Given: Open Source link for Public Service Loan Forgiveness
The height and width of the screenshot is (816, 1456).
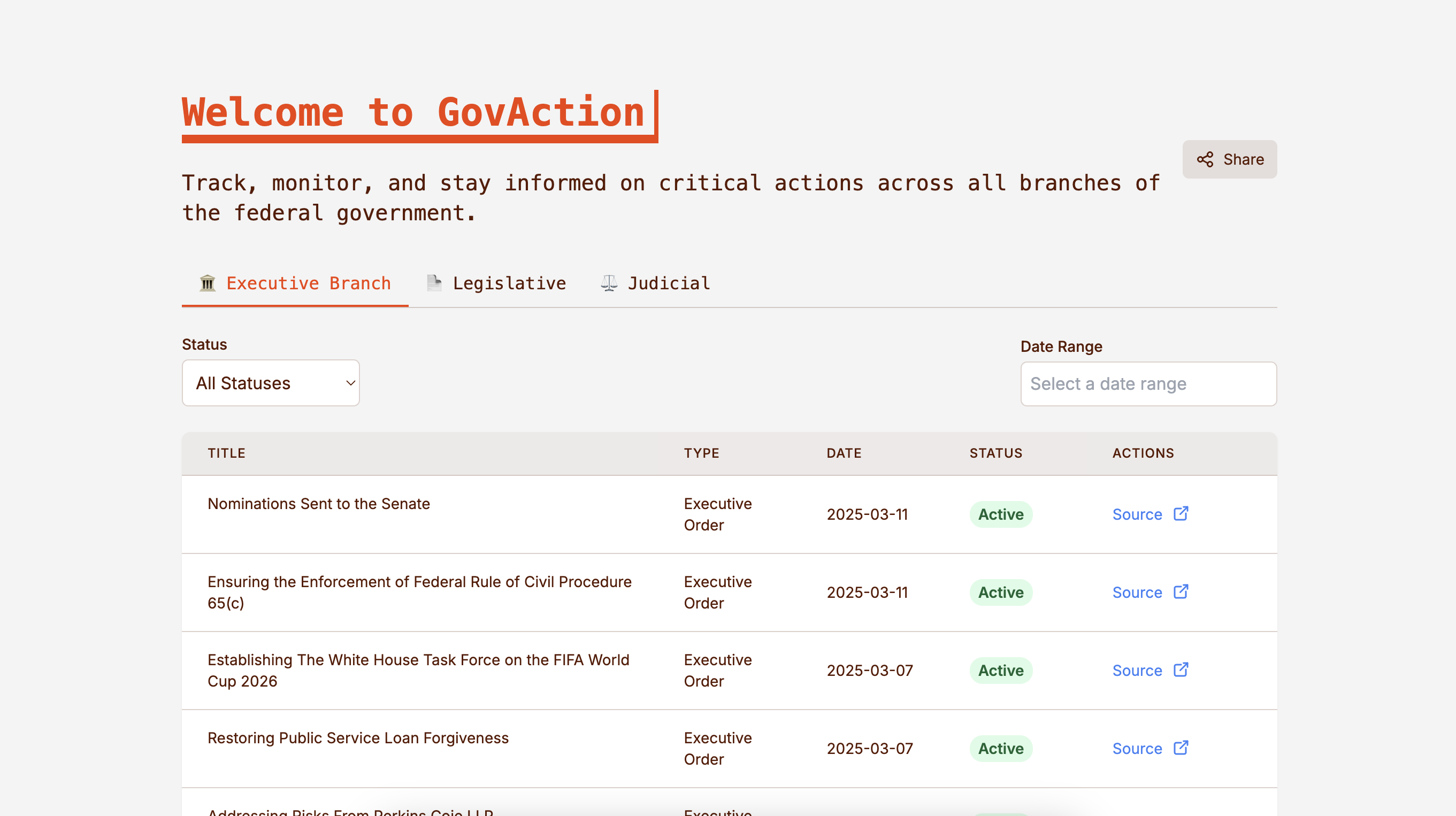Looking at the screenshot, I should point(1137,748).
